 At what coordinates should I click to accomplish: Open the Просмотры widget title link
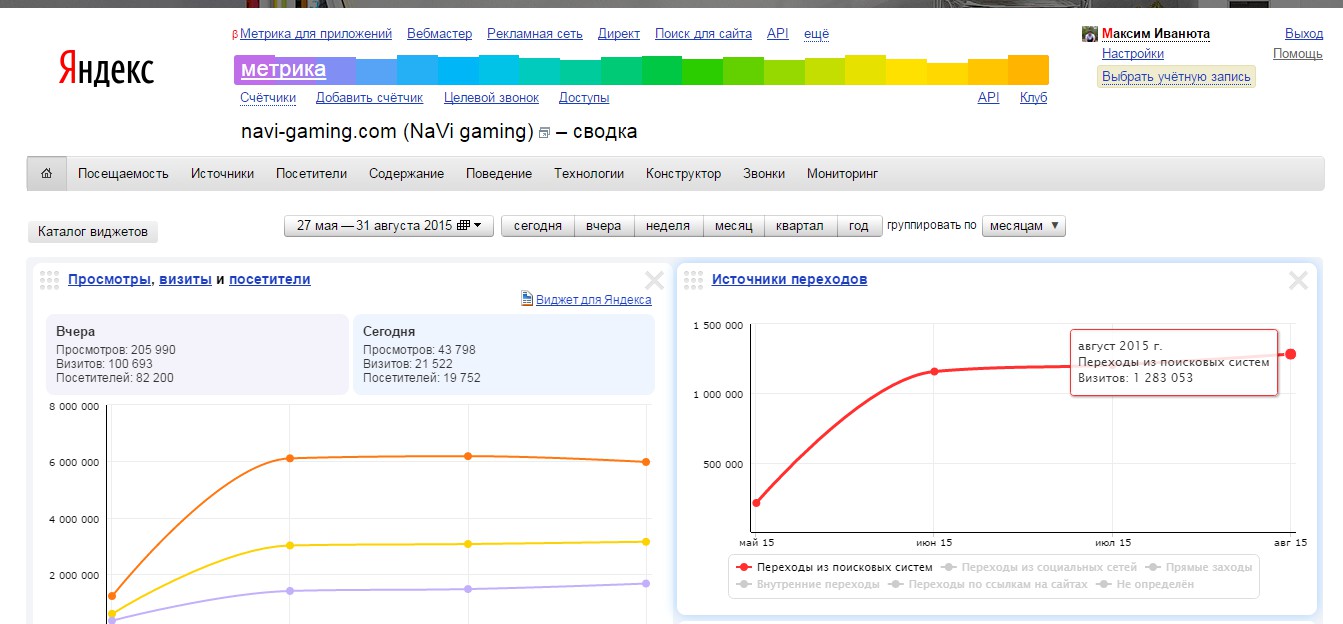point(110,280)
